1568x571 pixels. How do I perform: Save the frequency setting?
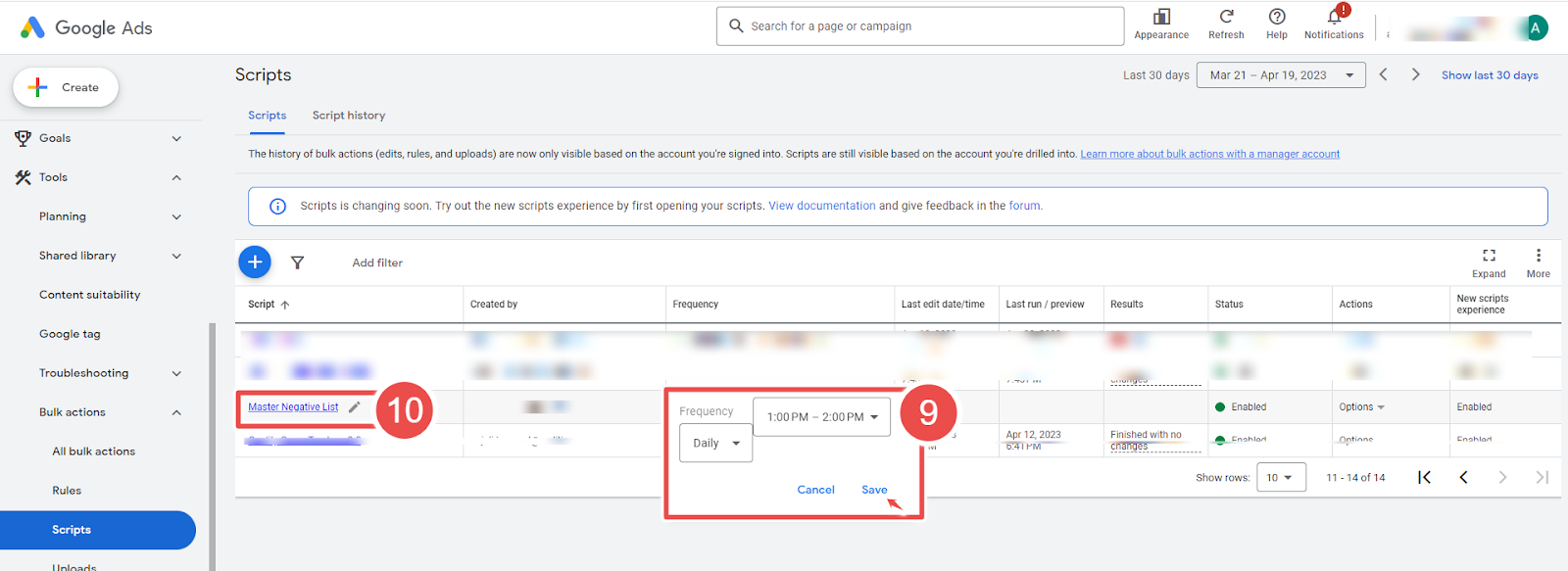point(874,490)
